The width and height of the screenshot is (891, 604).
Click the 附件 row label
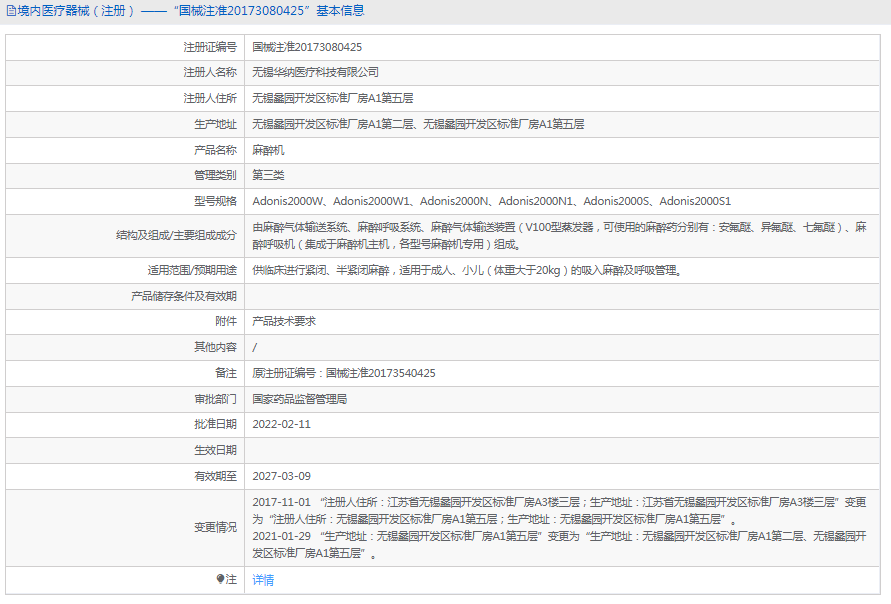pos(226,321)
